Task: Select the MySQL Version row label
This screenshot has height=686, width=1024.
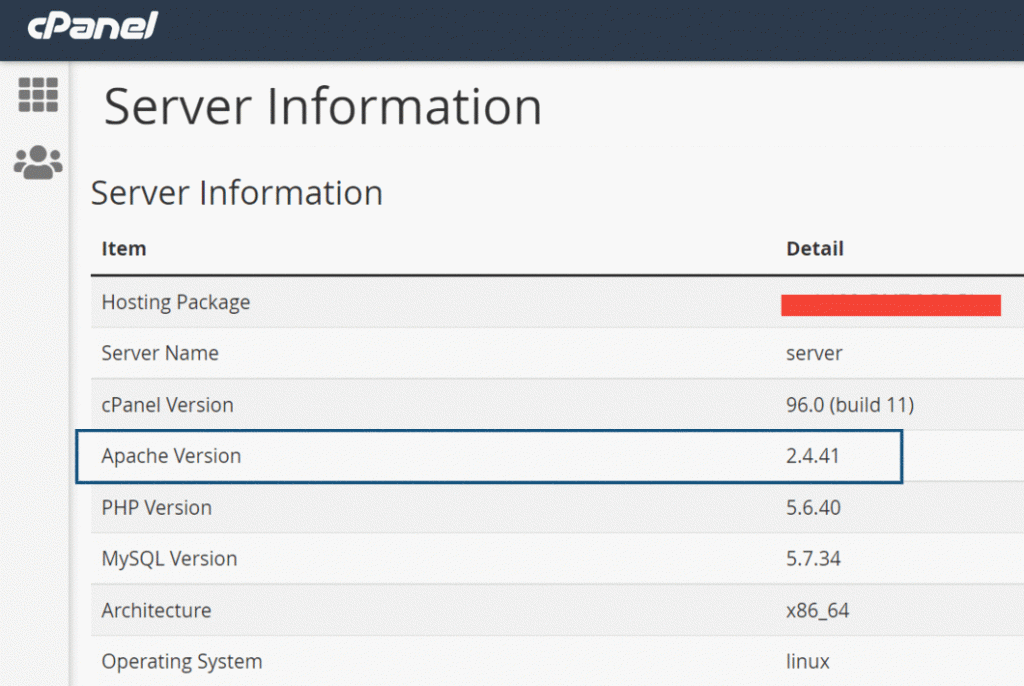Action: coord(169,559)
